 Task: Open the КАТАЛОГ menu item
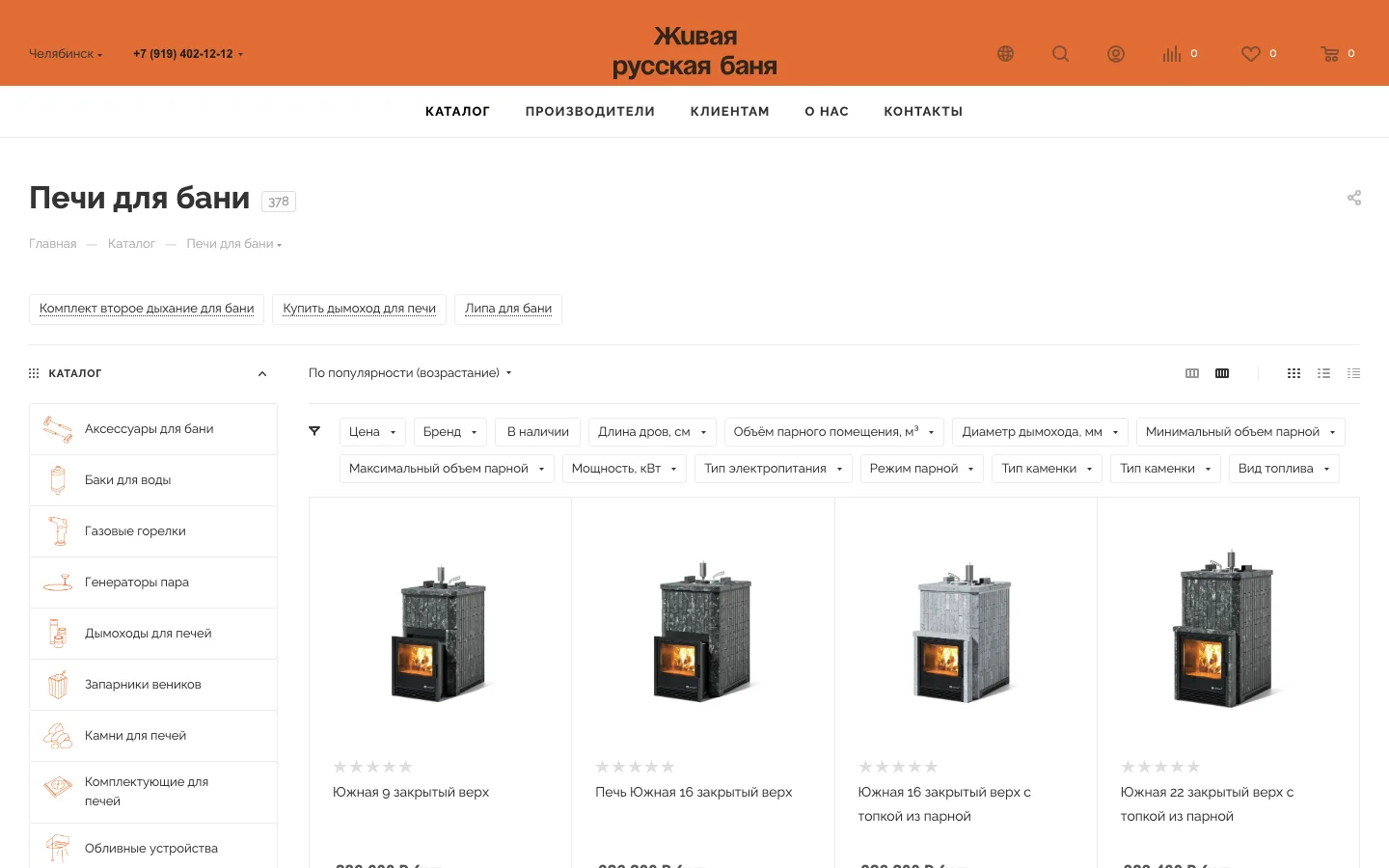point(457,112)
